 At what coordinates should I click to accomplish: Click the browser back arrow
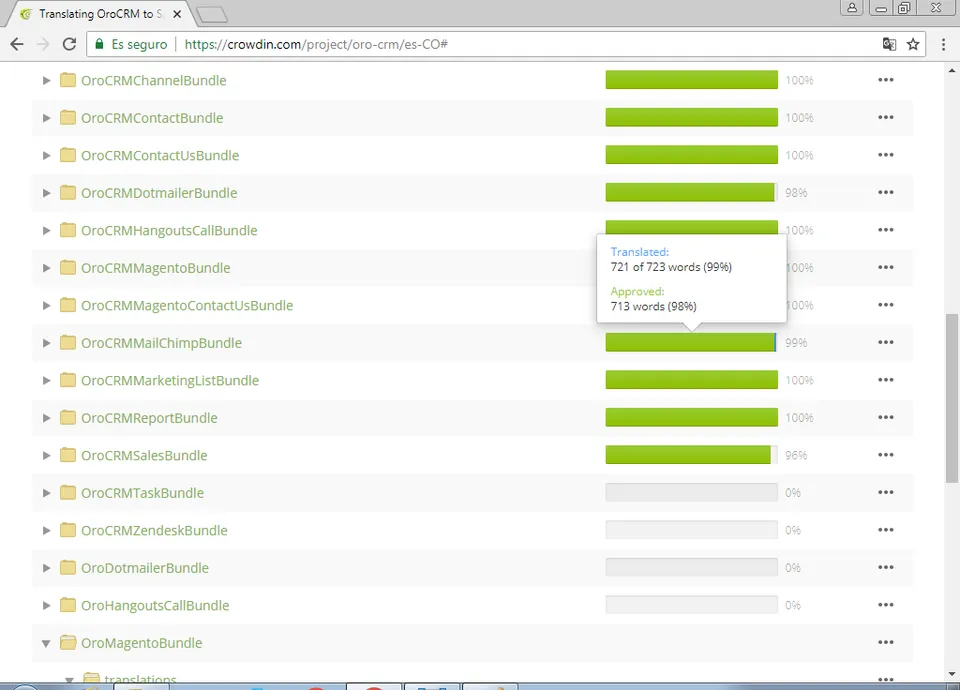(17, 44)
